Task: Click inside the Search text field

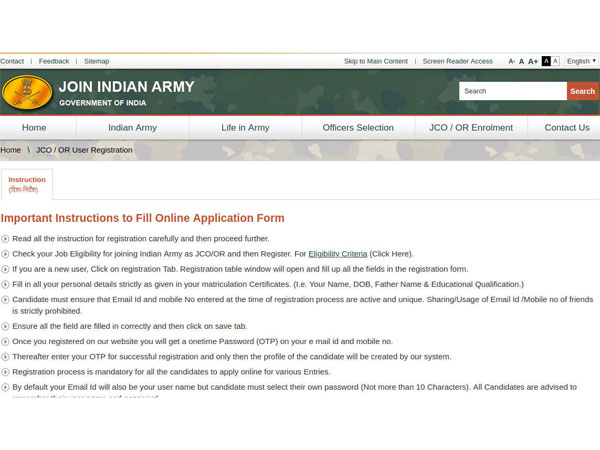Action: coord(513,91)
